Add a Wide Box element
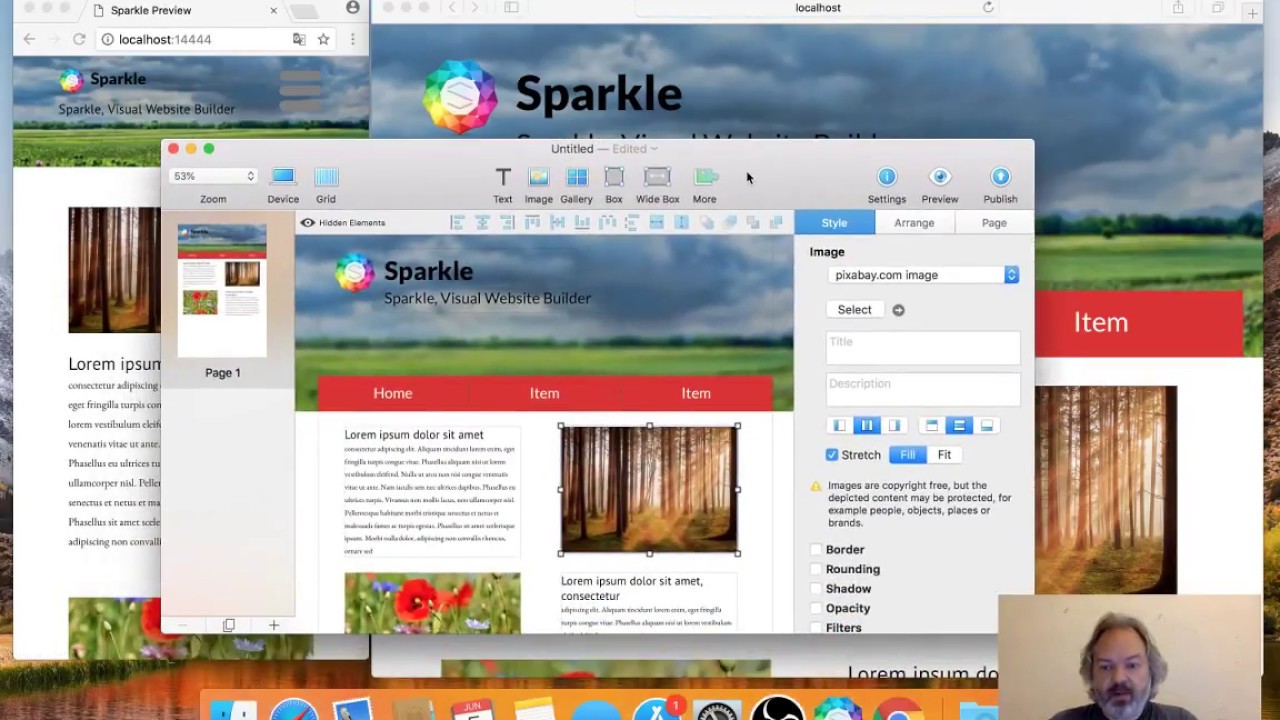 [x=657, y=178]
